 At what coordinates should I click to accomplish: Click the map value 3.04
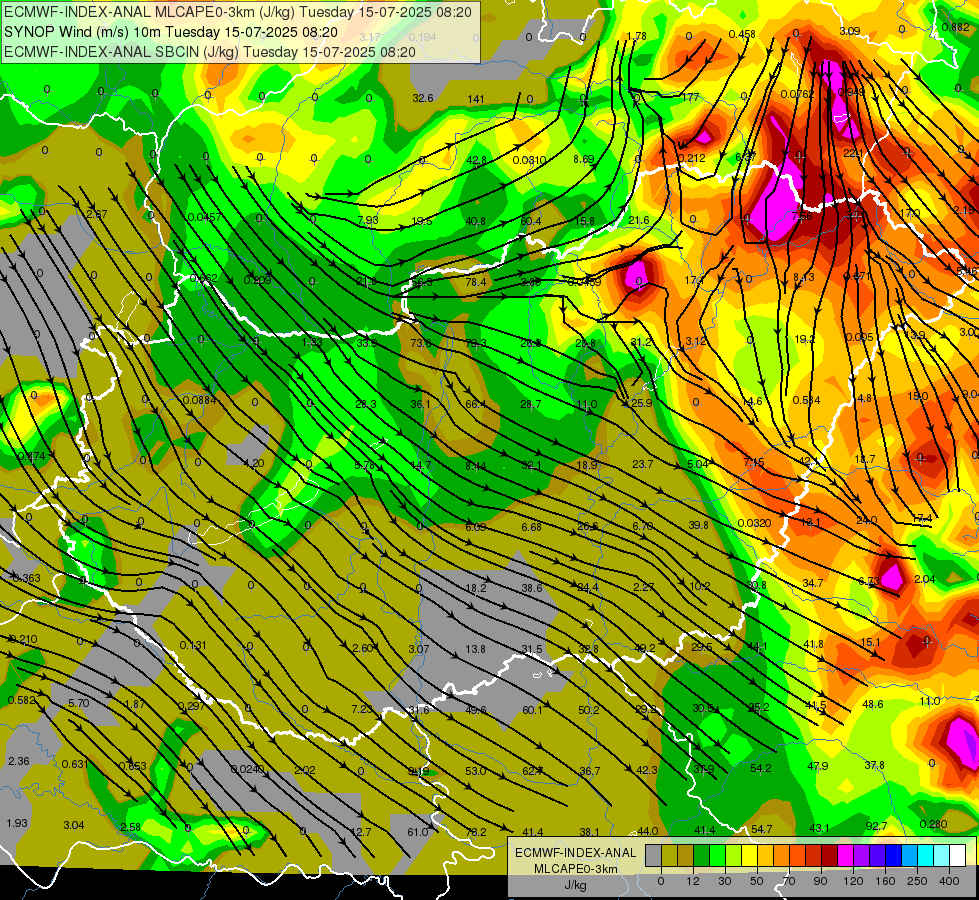tap(74, 825)
